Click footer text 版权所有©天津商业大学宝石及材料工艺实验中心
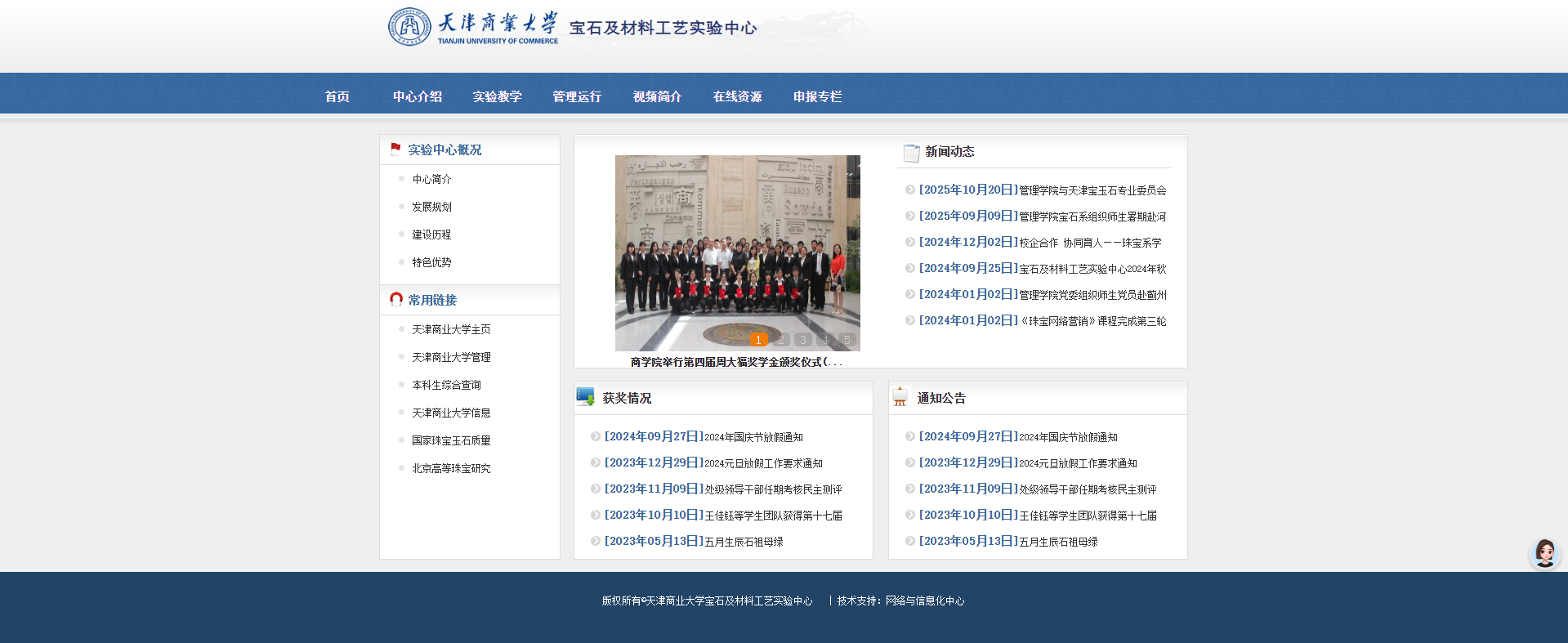 point(707,601)
